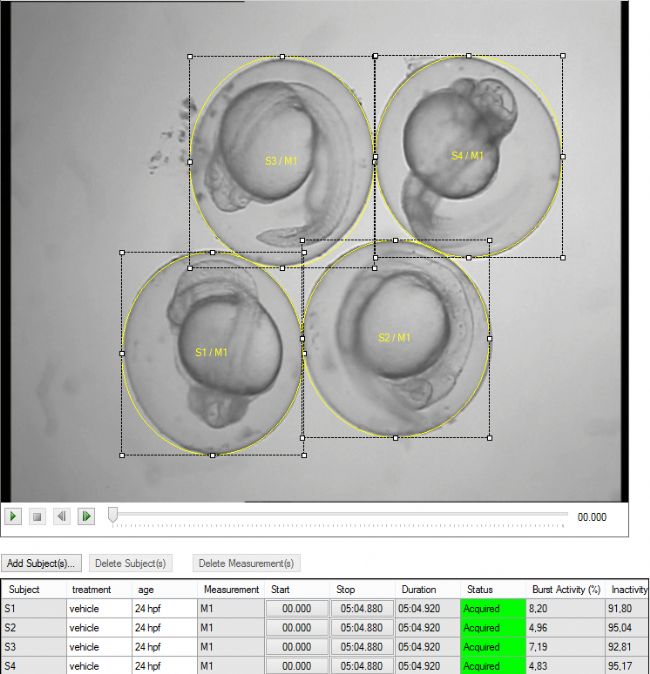650x674 pixels.
Task: Select the S3 / M1 embryo region
Action: pyautogui.click(x=283, y=161)
